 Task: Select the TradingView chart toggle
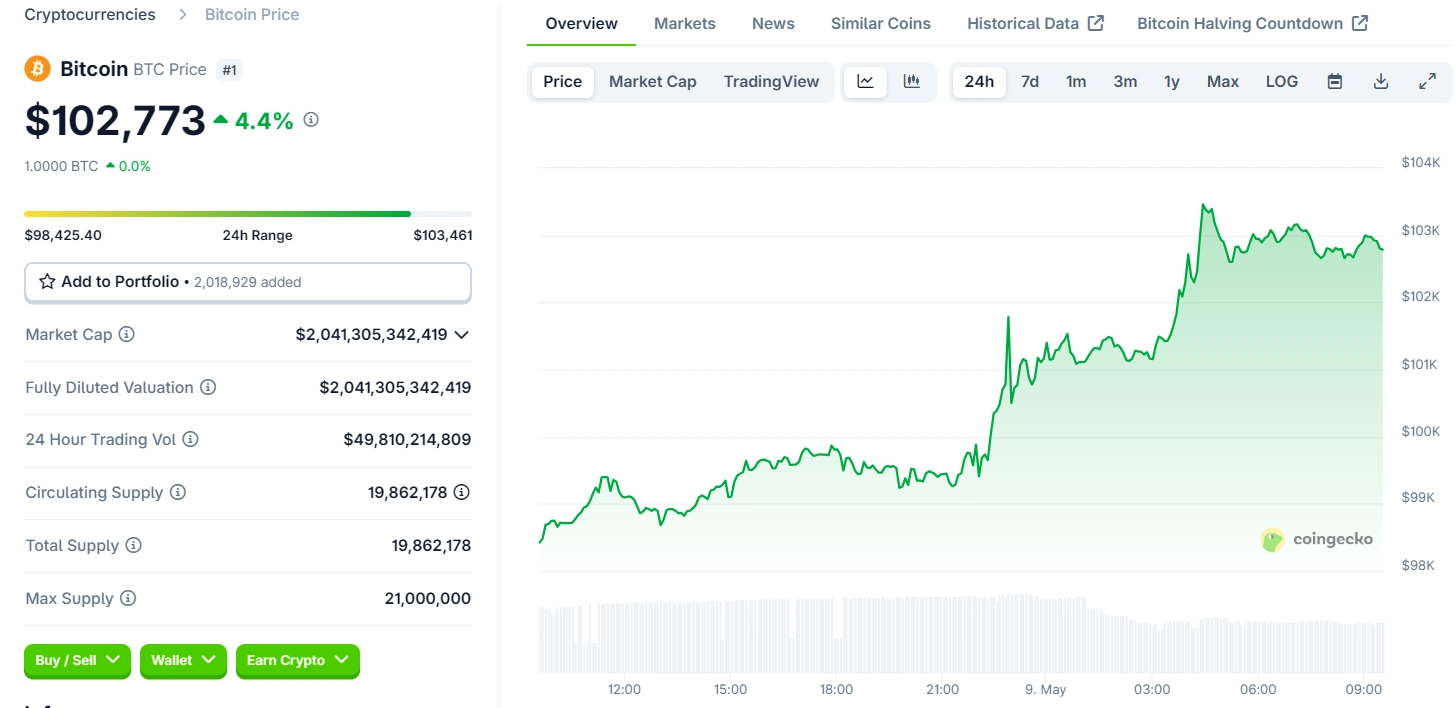(772, 82)
